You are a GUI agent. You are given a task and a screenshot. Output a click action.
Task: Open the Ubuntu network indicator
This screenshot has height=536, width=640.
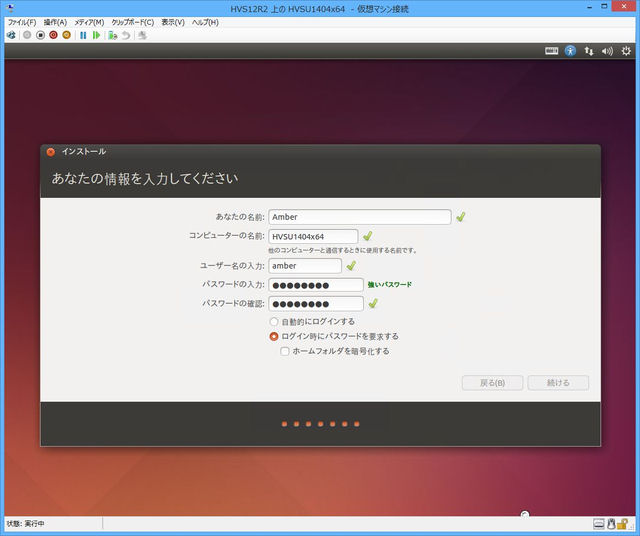point(589,51)
